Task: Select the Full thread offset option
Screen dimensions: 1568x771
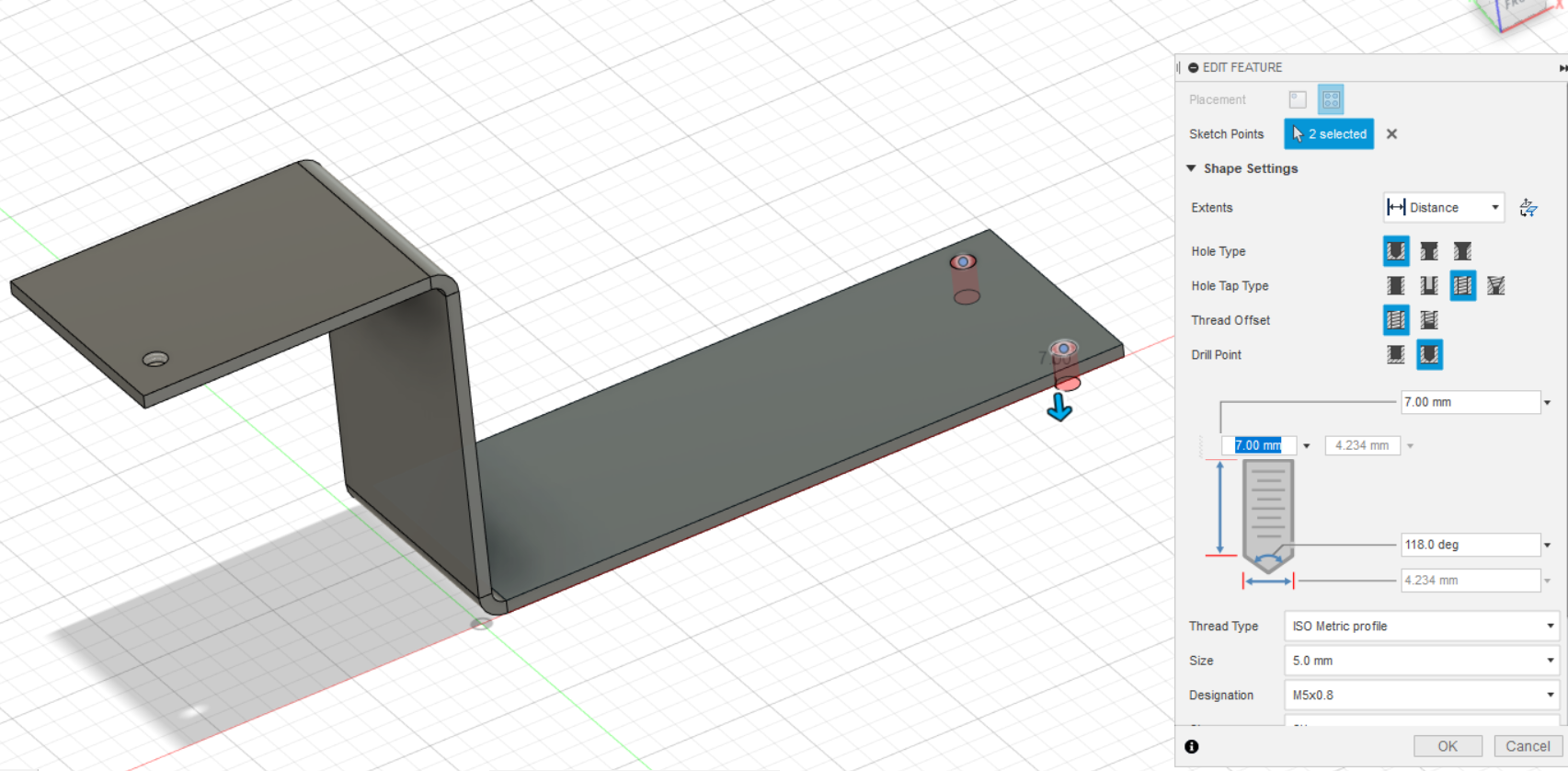Action: 1396,320
